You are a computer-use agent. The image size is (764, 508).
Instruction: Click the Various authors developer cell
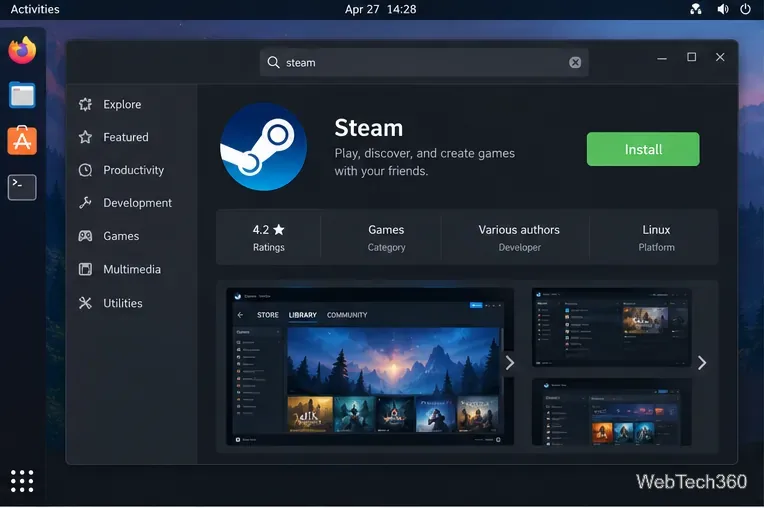pyautogui.click(x=518, y=237)
